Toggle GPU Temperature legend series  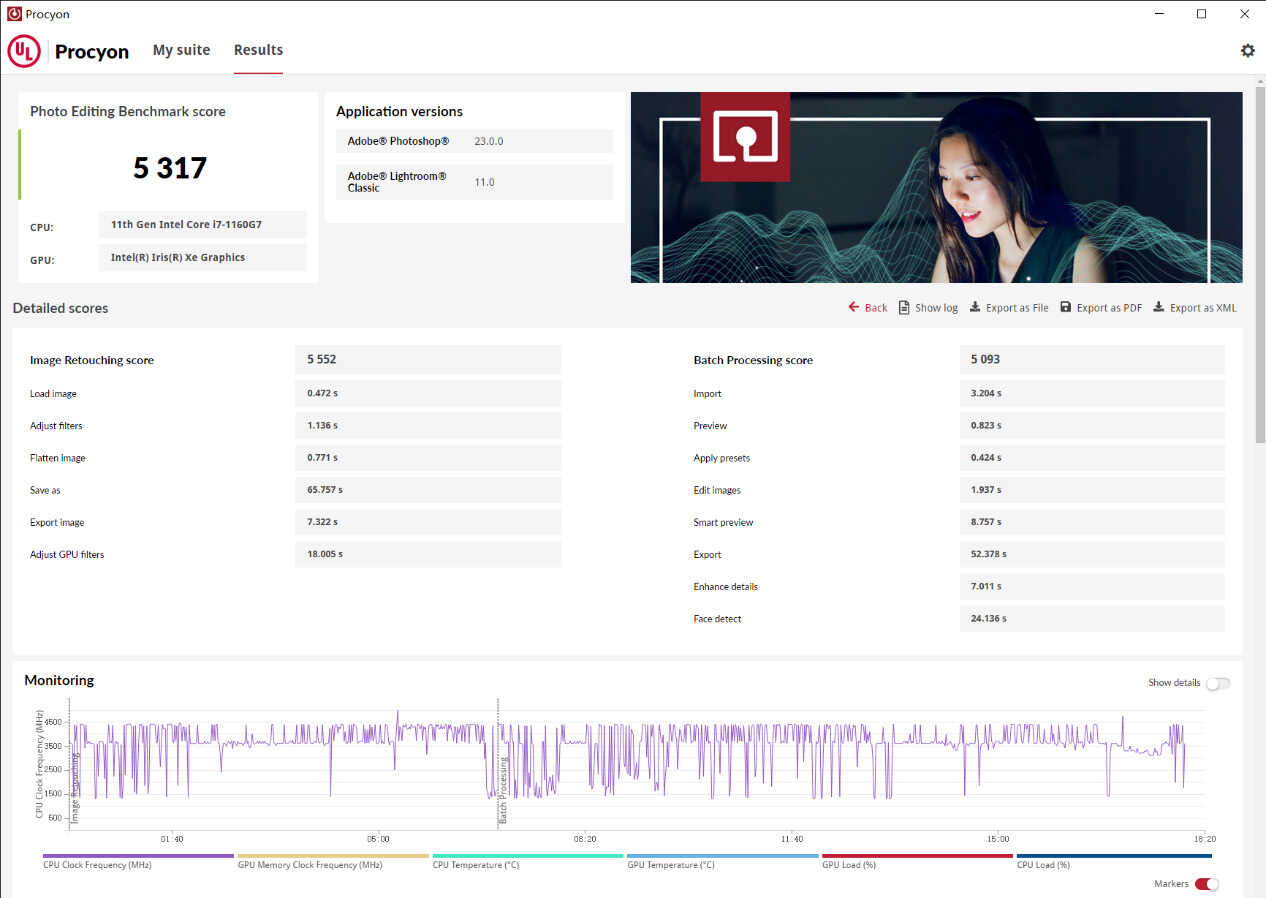pyautogui.click(x=723, y=860)
